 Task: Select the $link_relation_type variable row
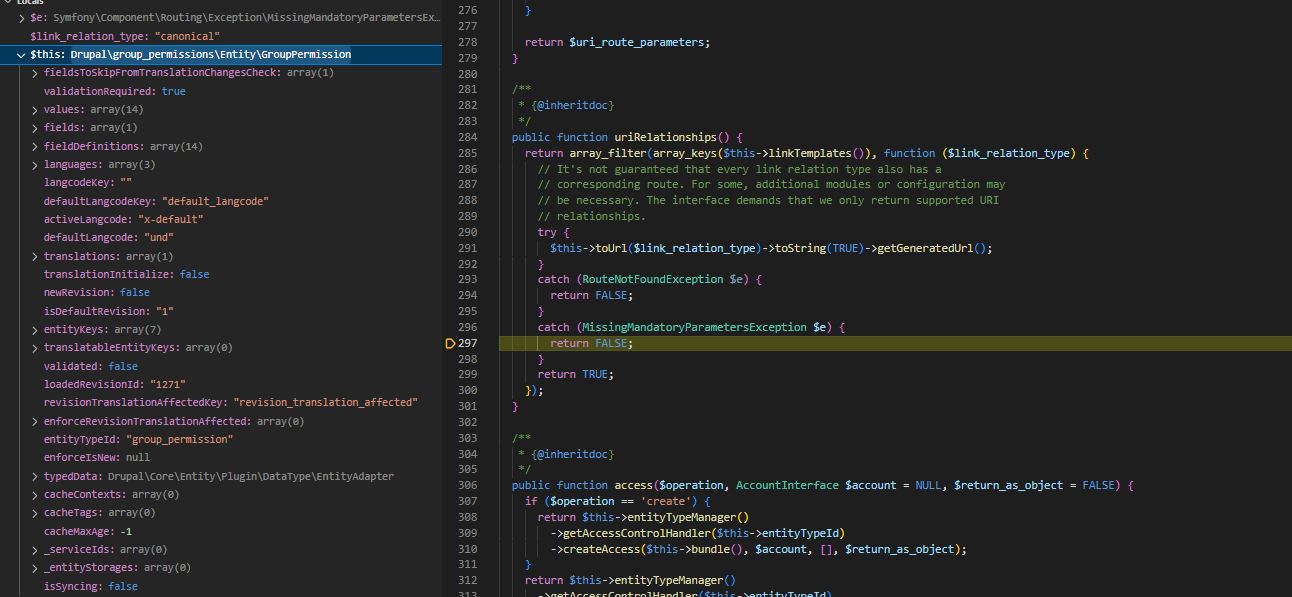(x=124, y=36)
